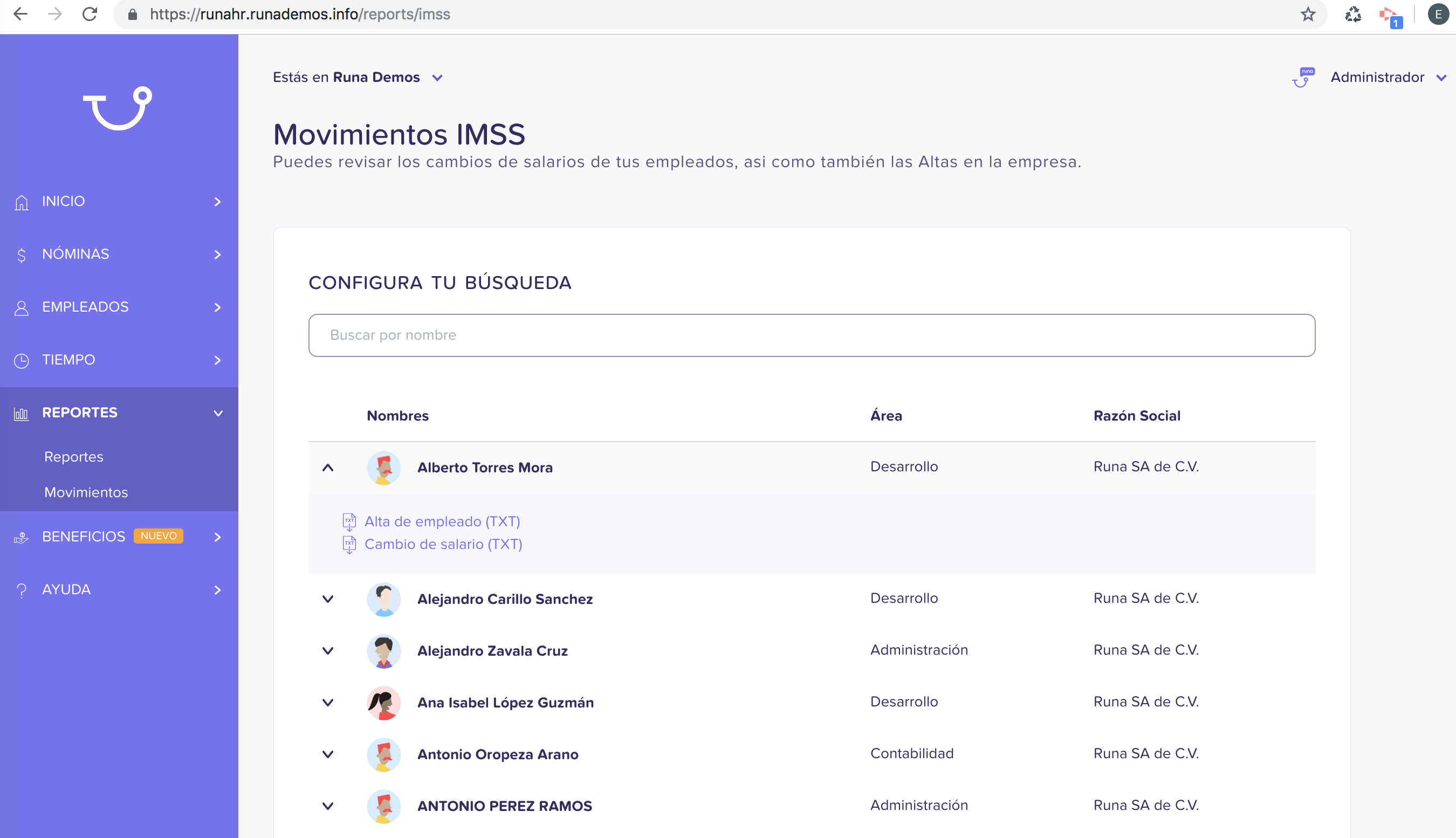Select Reportes submenu item

[x=74, y=457]
